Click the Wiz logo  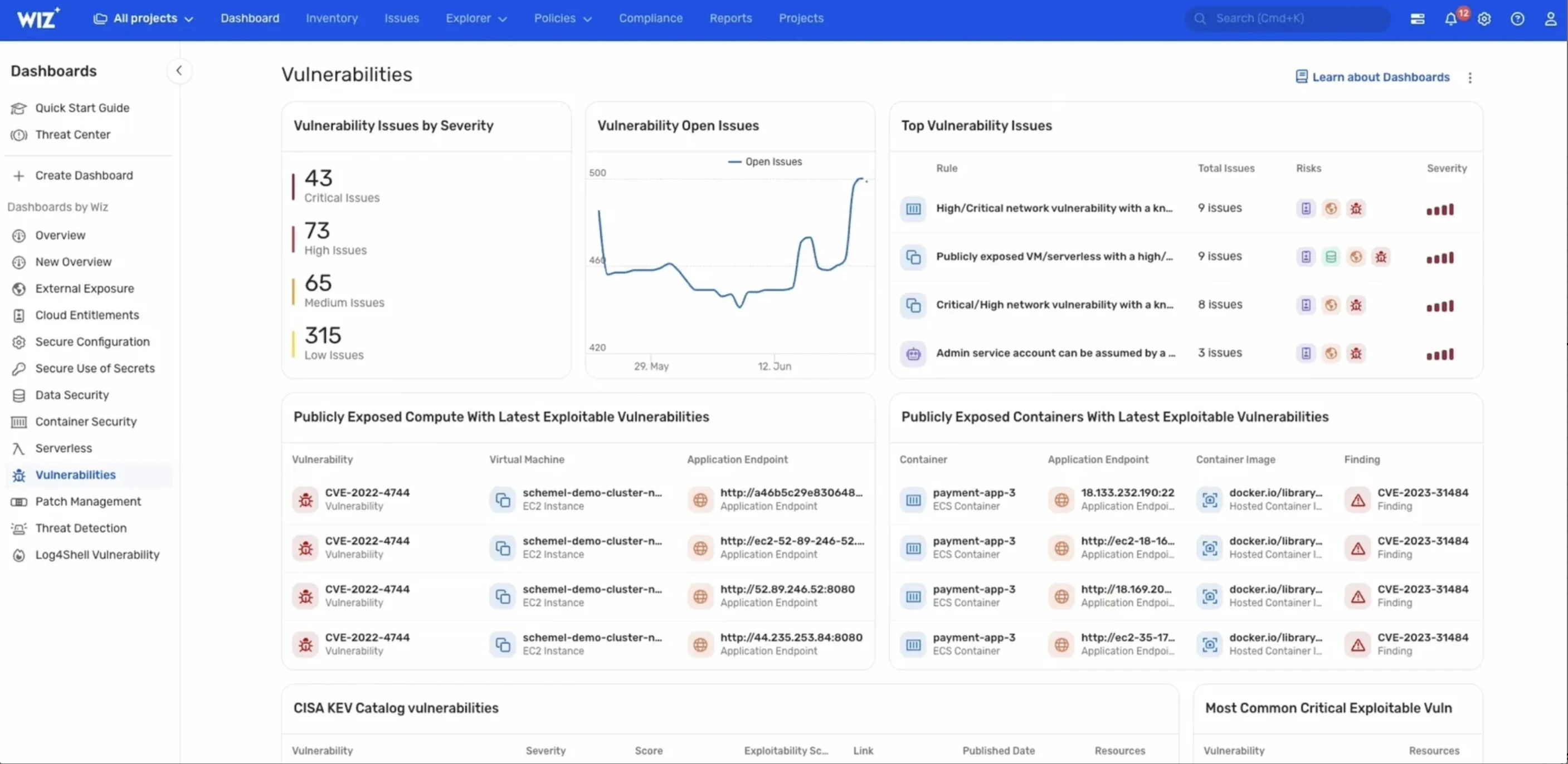[x=38, y=18]
